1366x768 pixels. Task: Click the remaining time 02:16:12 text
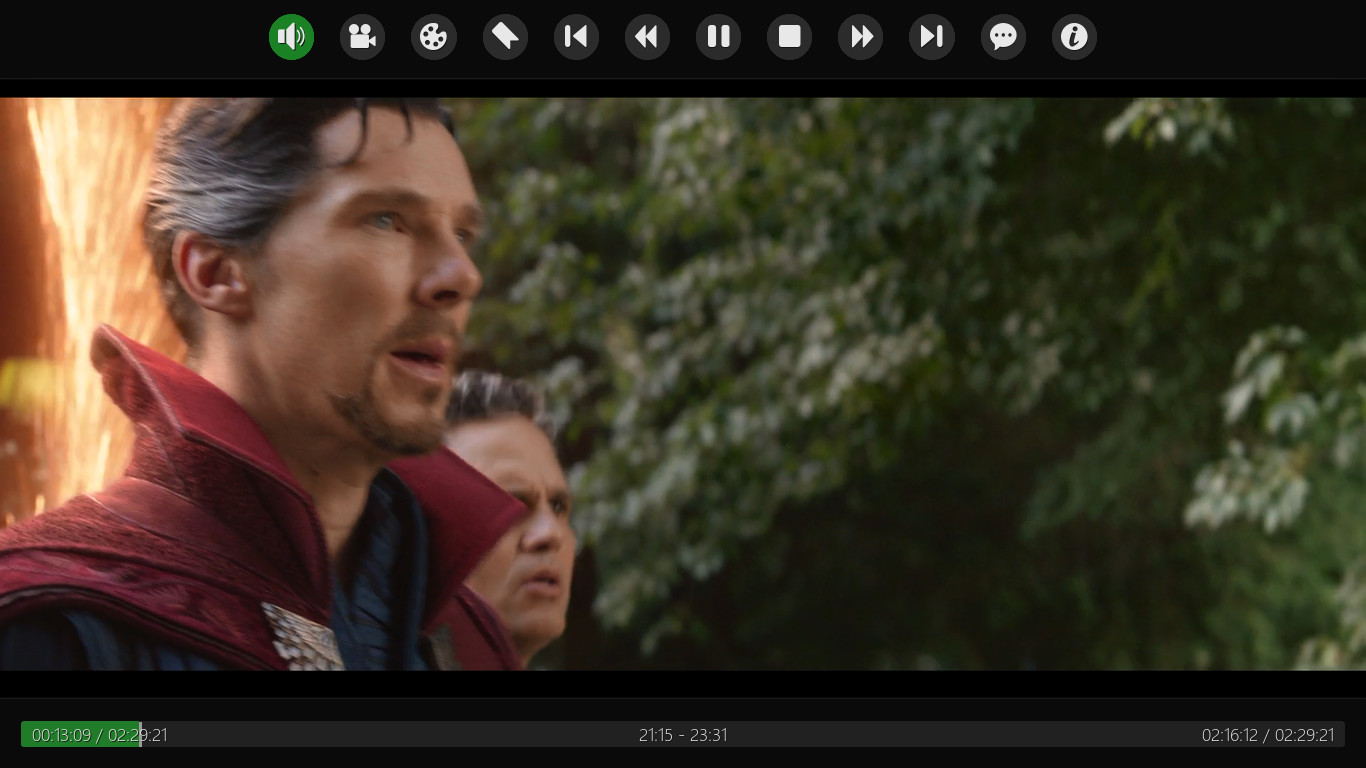1229,735
